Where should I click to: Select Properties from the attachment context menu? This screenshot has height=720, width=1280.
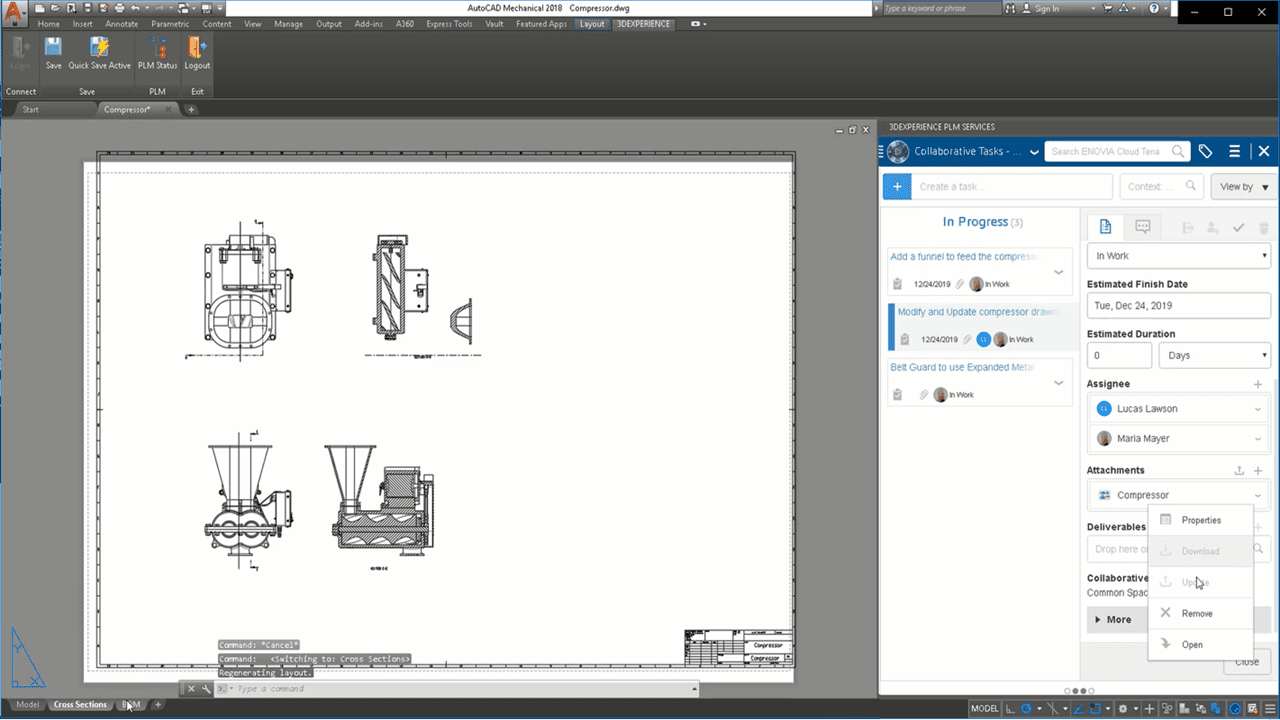[x=1200, y=520]
